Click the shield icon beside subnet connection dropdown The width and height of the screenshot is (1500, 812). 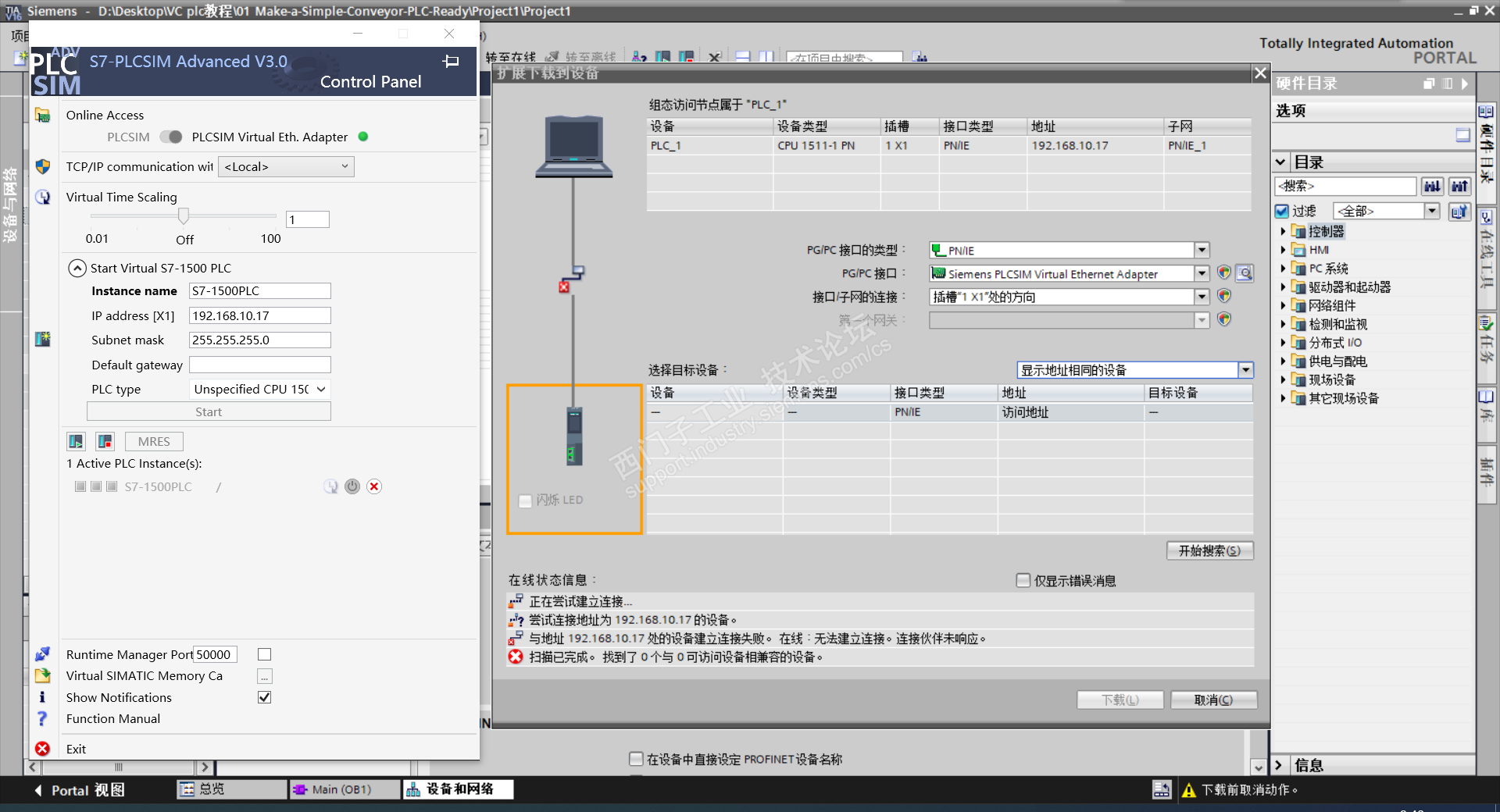tap(1224, 297)
